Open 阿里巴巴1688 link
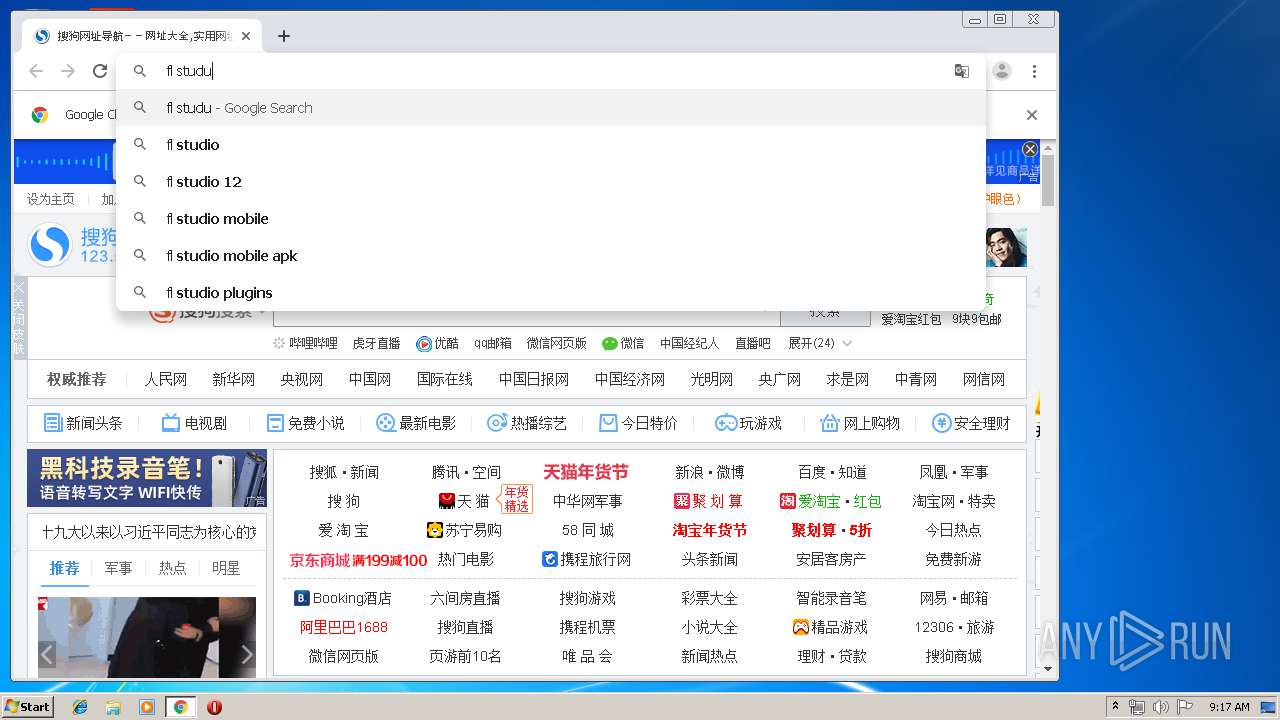 pos(343,627)
